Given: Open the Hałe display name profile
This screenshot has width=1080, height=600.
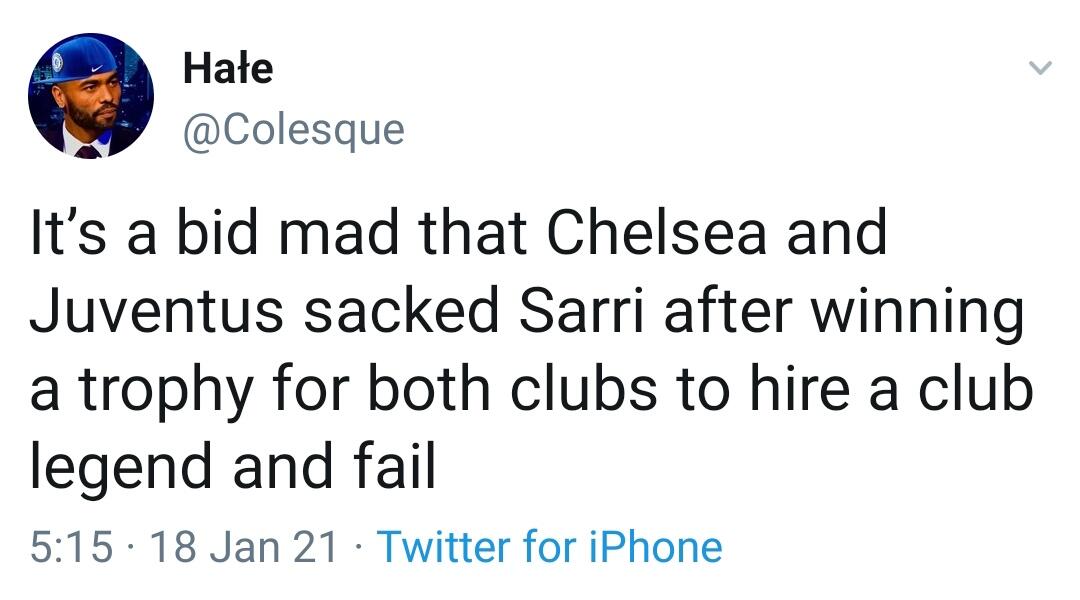Looking at the screenshot, I should tap(228, 69).
